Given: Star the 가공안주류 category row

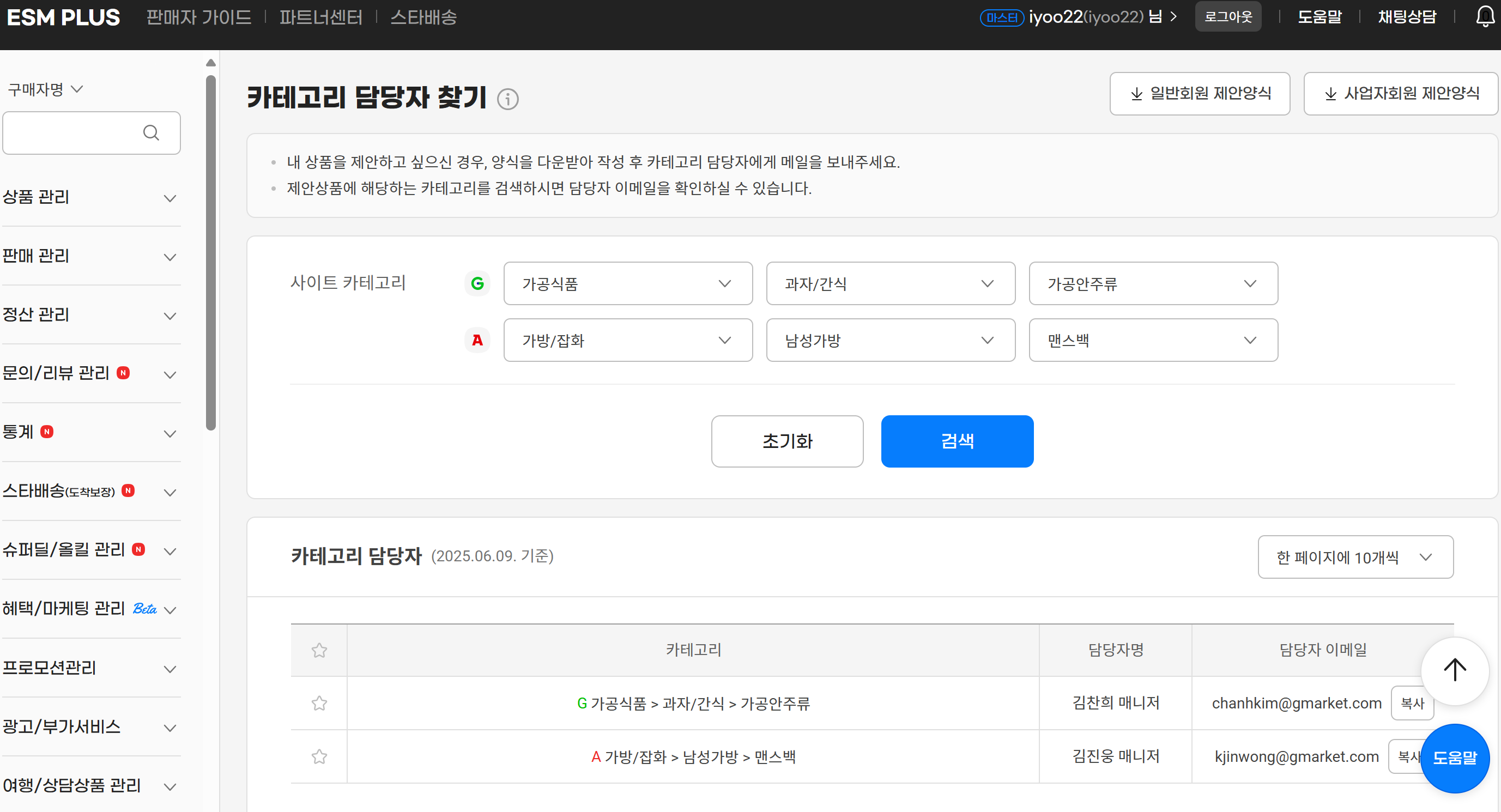Looking at the screenshot, I should [x=319, y=703].
